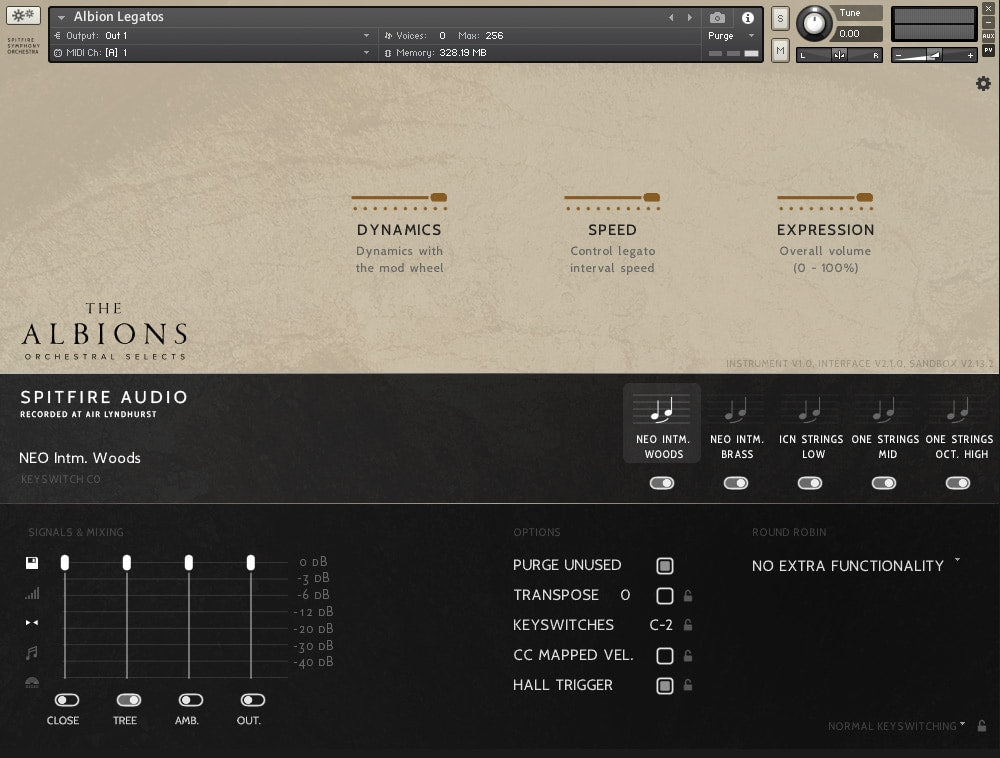This screenshot has height=758, width=1000.
Task: Open the instrument info icon
Action: [x=747, y=18]
